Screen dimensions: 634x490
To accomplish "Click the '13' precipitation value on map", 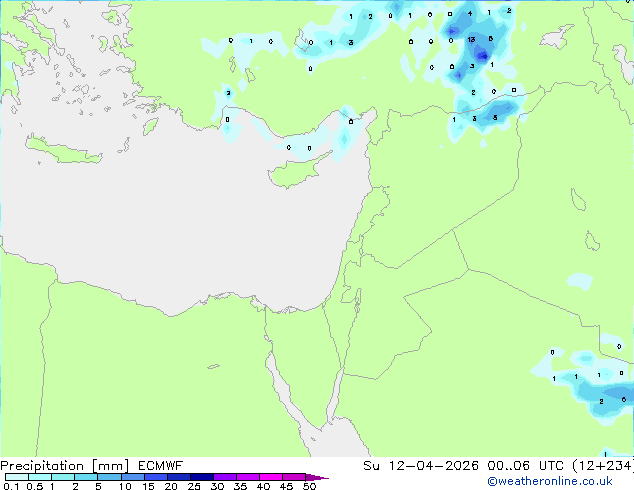I will (x=471, y=40).
